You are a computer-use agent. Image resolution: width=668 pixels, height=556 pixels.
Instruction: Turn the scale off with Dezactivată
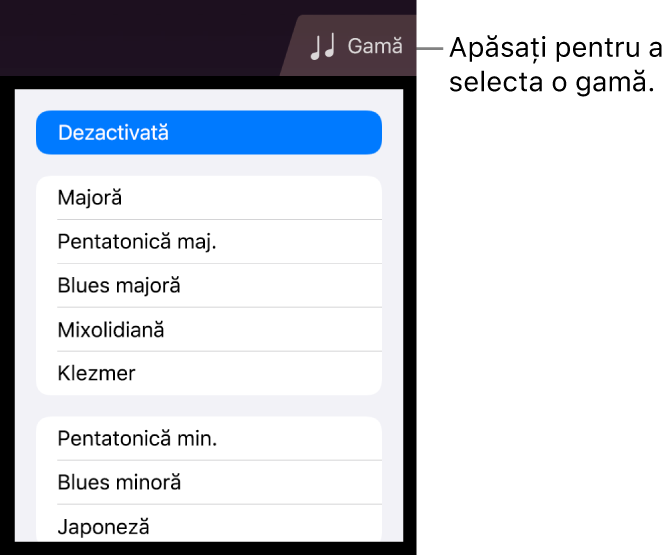(x=208, y=132)
